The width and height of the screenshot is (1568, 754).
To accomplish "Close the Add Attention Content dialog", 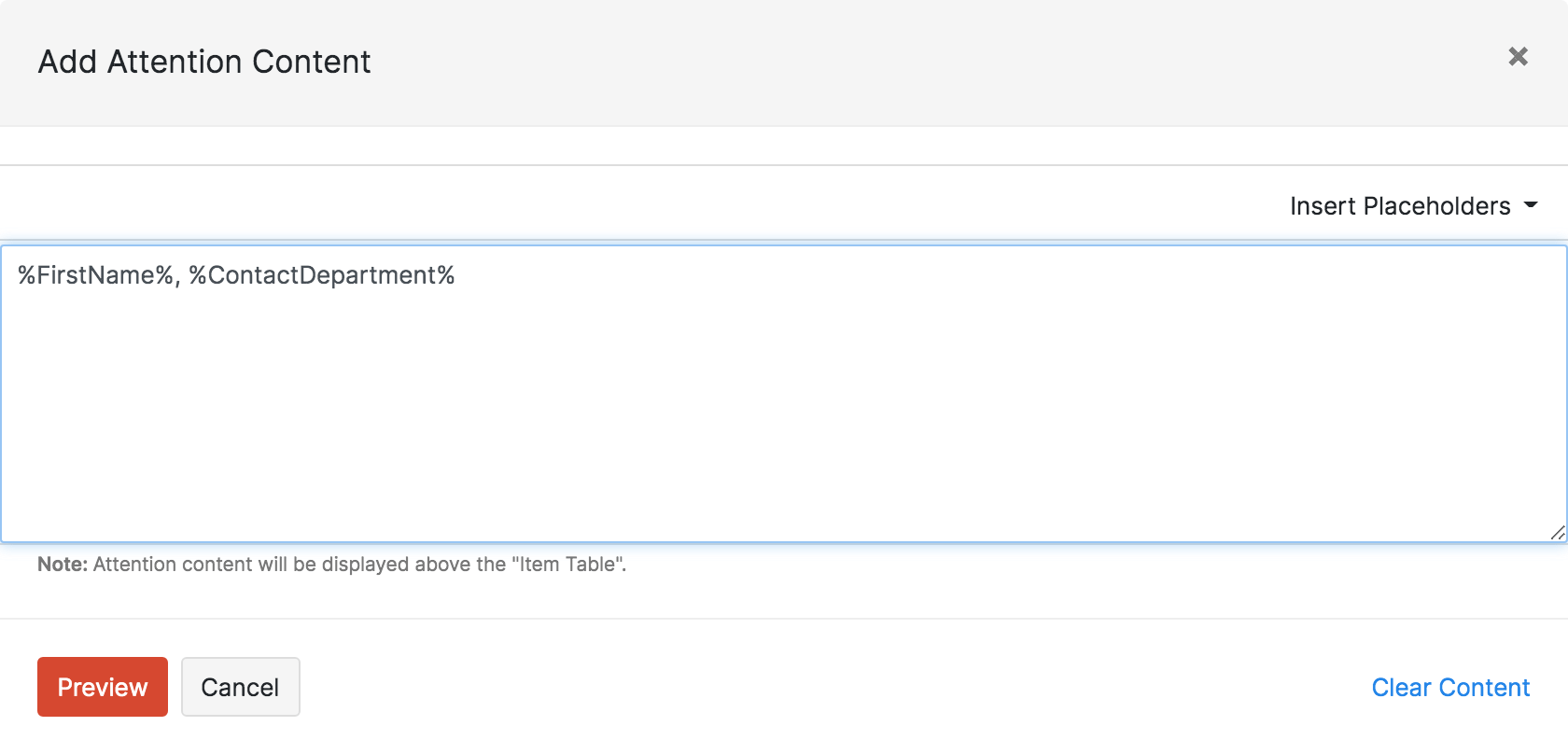I will pos(1518,57).
